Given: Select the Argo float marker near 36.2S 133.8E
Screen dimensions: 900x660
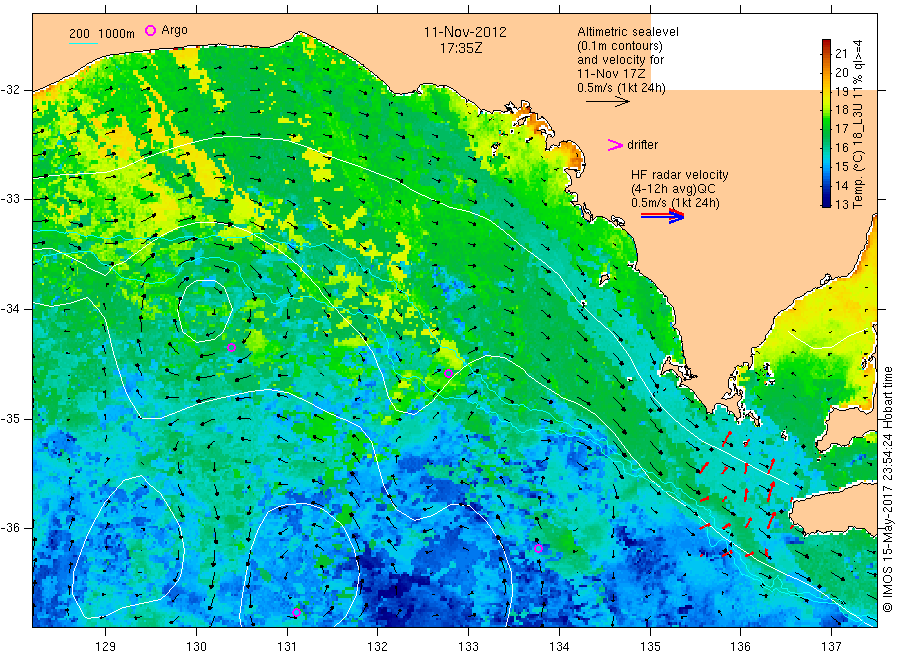Looking at the screenshot, I should (538, 549).
